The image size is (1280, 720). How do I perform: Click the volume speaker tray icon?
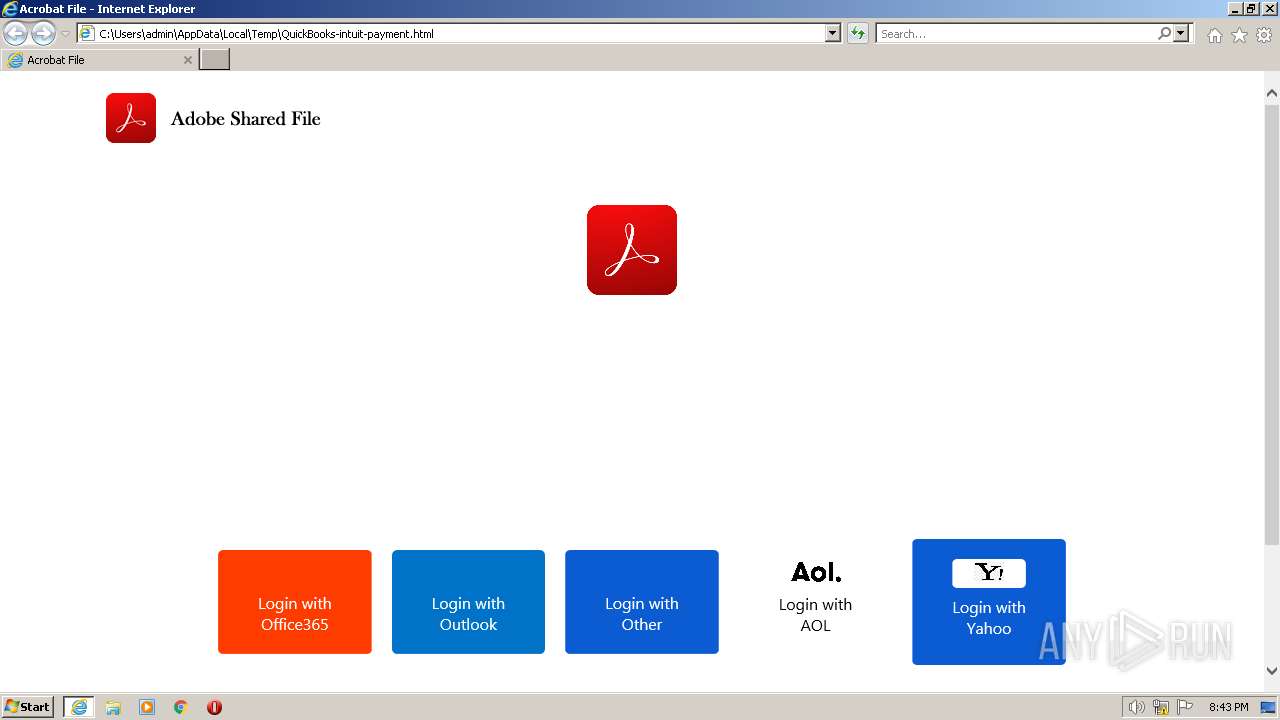[x=1136, y=707]
